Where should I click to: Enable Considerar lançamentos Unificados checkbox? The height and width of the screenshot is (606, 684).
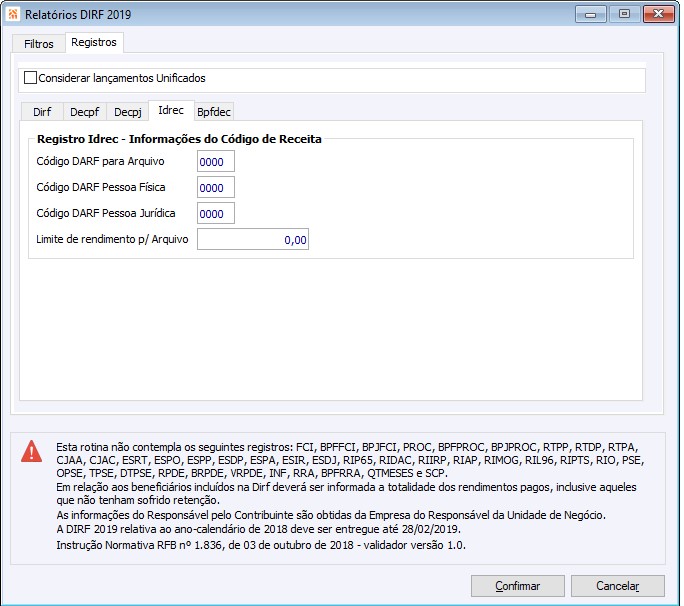30,78
